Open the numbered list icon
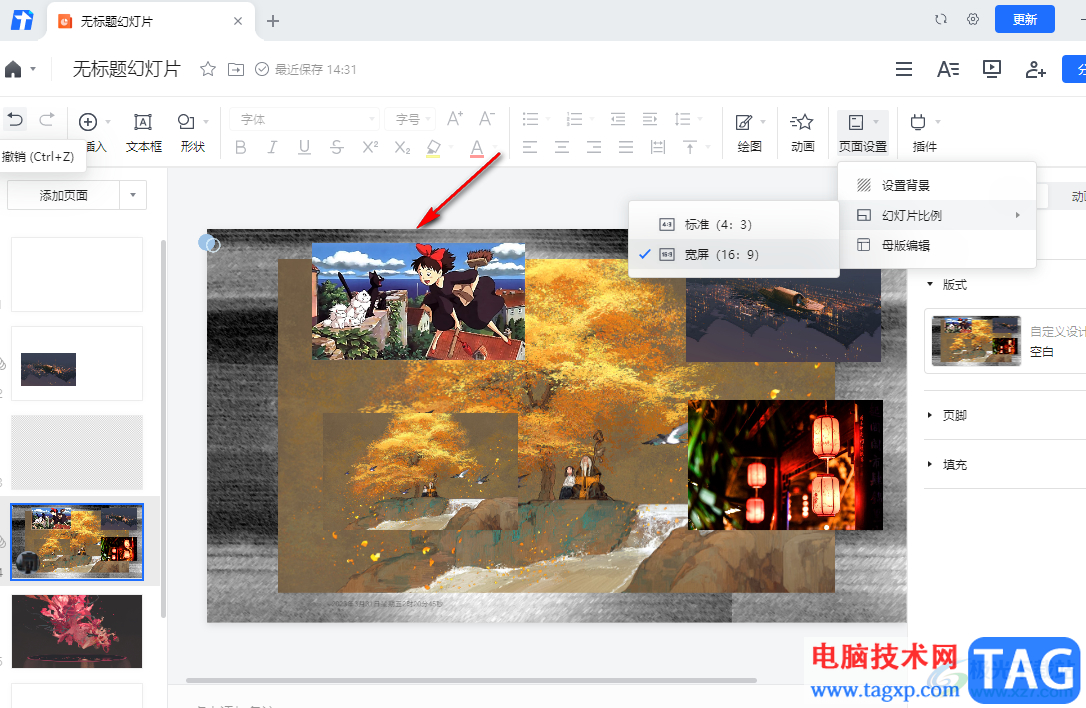Viewport: 1086px width, 708px height. tap(574, 119)
